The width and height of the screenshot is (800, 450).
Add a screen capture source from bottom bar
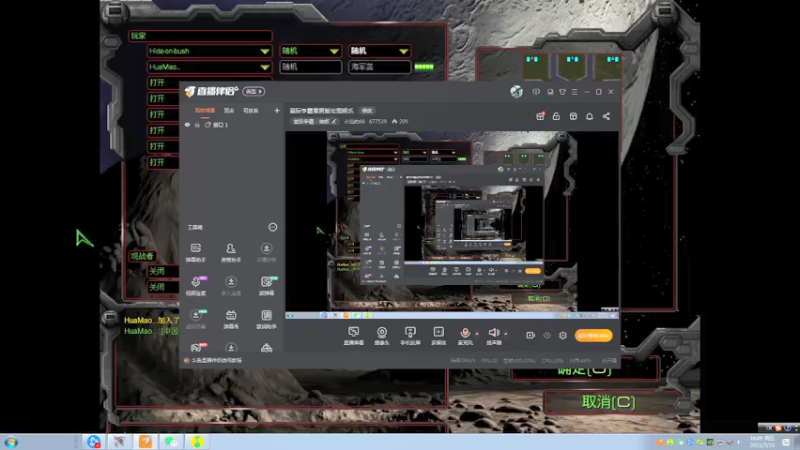pyautogui.click(x=353, y=336)
